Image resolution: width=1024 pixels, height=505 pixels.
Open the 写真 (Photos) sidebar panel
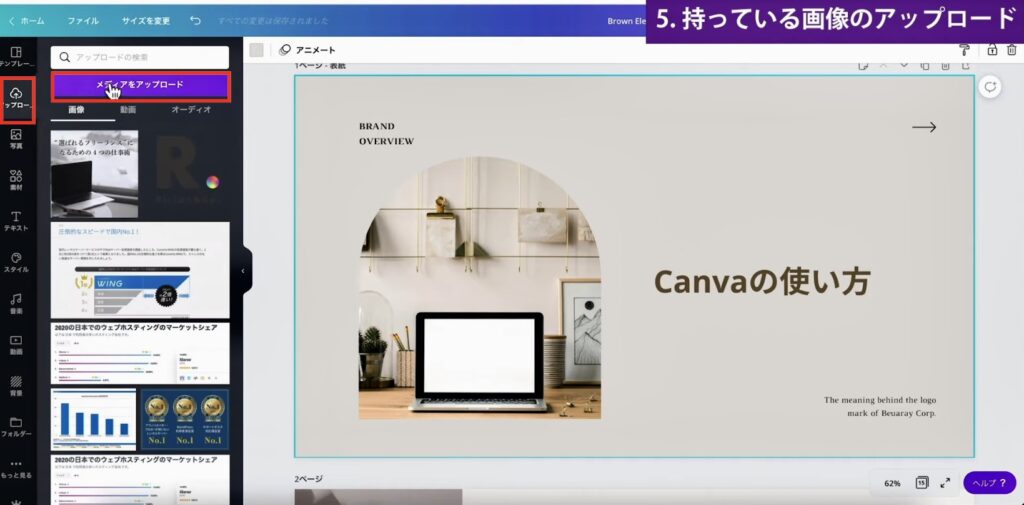[x=16, y=139]
